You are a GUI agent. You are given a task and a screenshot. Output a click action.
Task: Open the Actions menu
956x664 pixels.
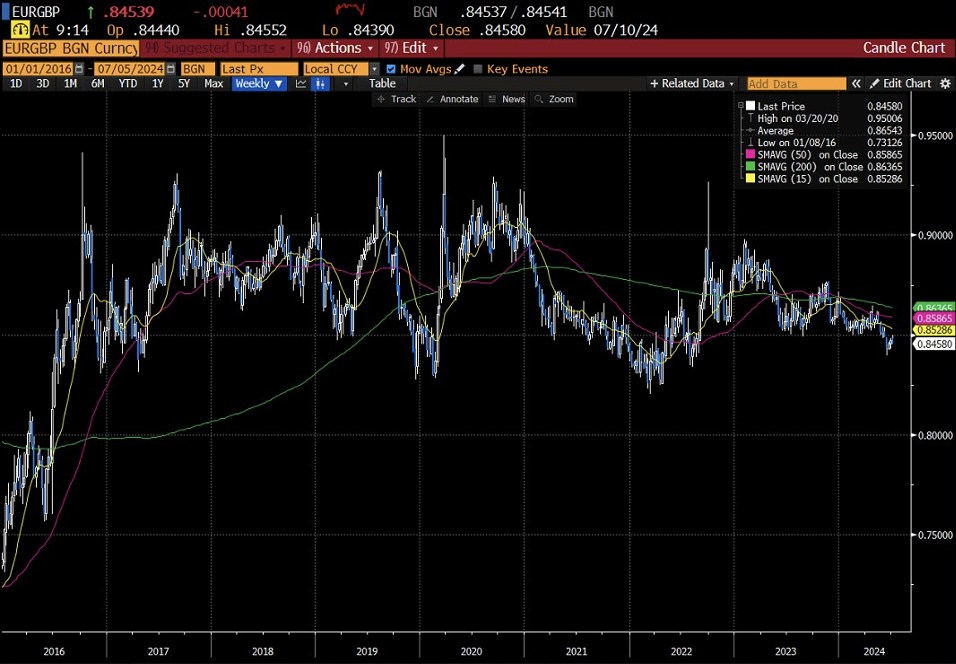coord(335,48)
